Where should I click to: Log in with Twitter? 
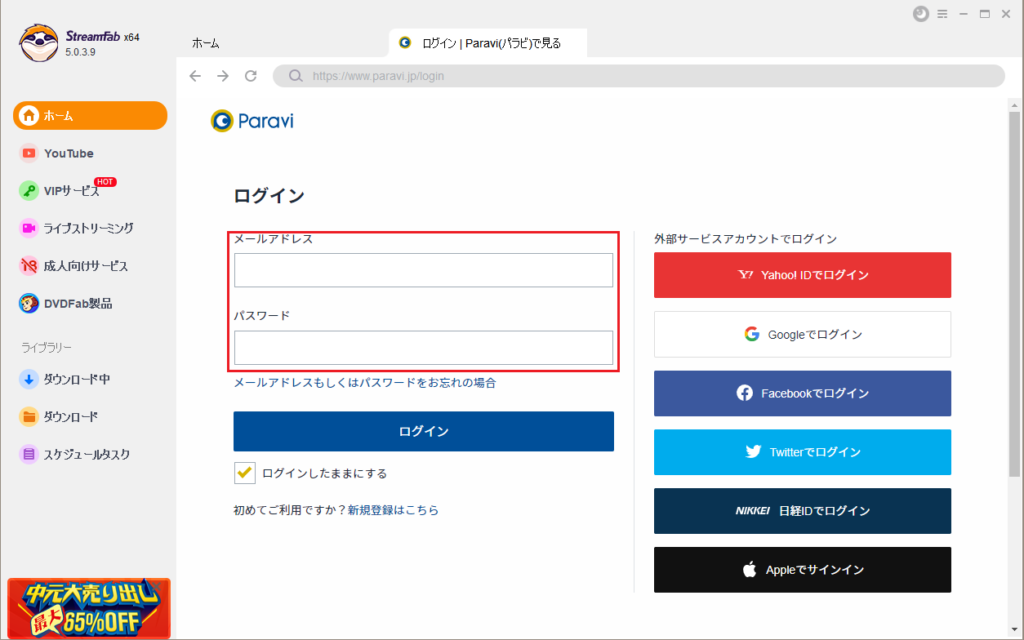(x=803, y=452)
